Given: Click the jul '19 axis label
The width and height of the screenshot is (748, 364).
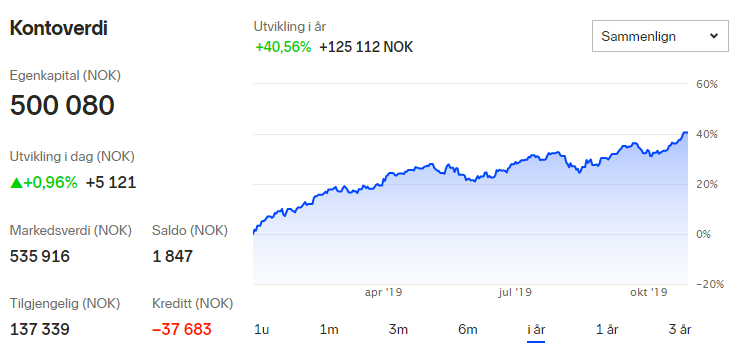Looking at the screenshot, I should [515, 292].
